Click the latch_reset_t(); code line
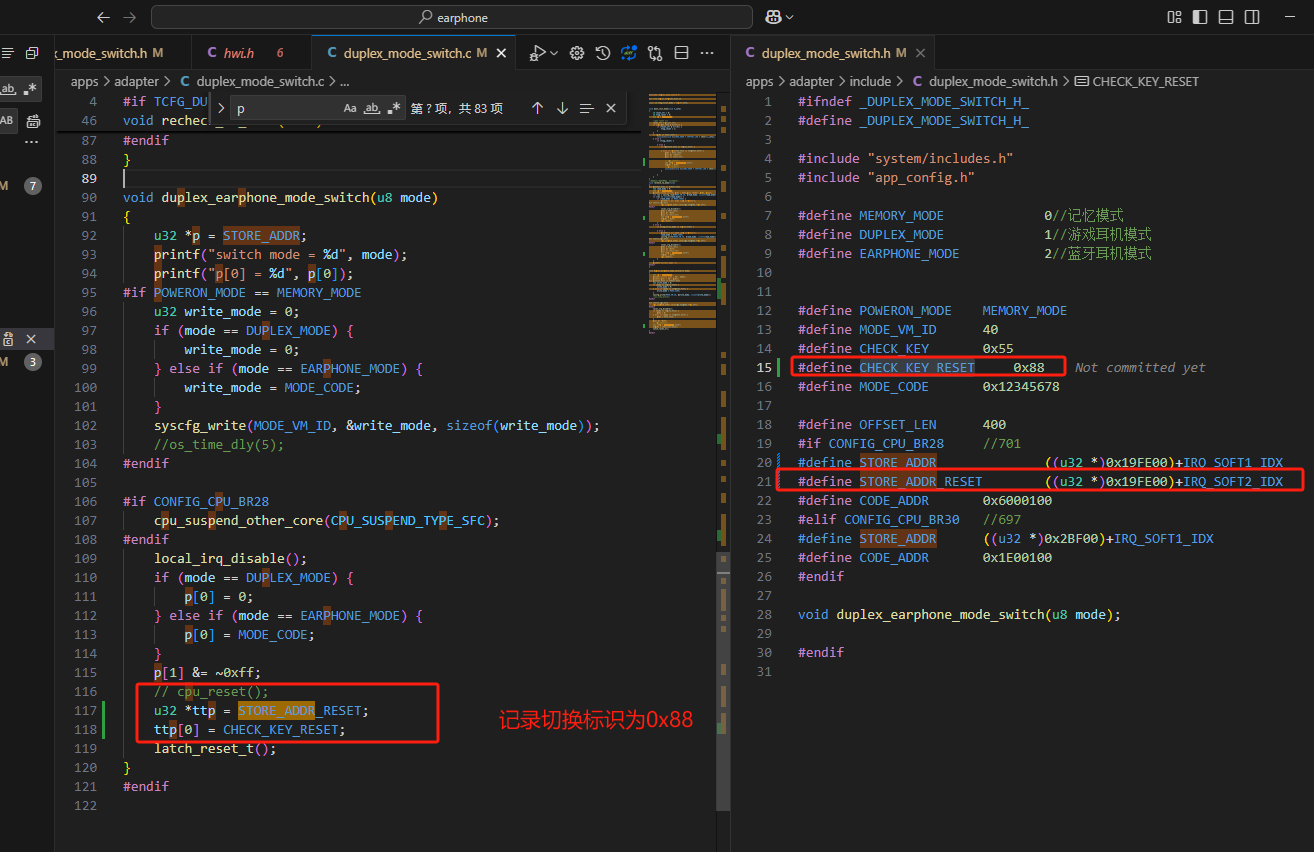Viewport: 1314px width, 852px height. coord(215,749)
